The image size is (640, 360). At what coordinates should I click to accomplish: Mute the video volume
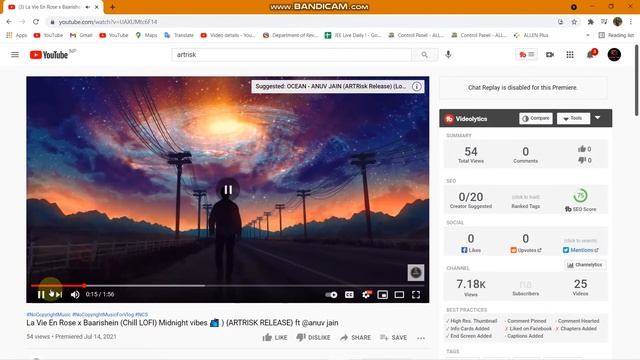pos(75,294)
